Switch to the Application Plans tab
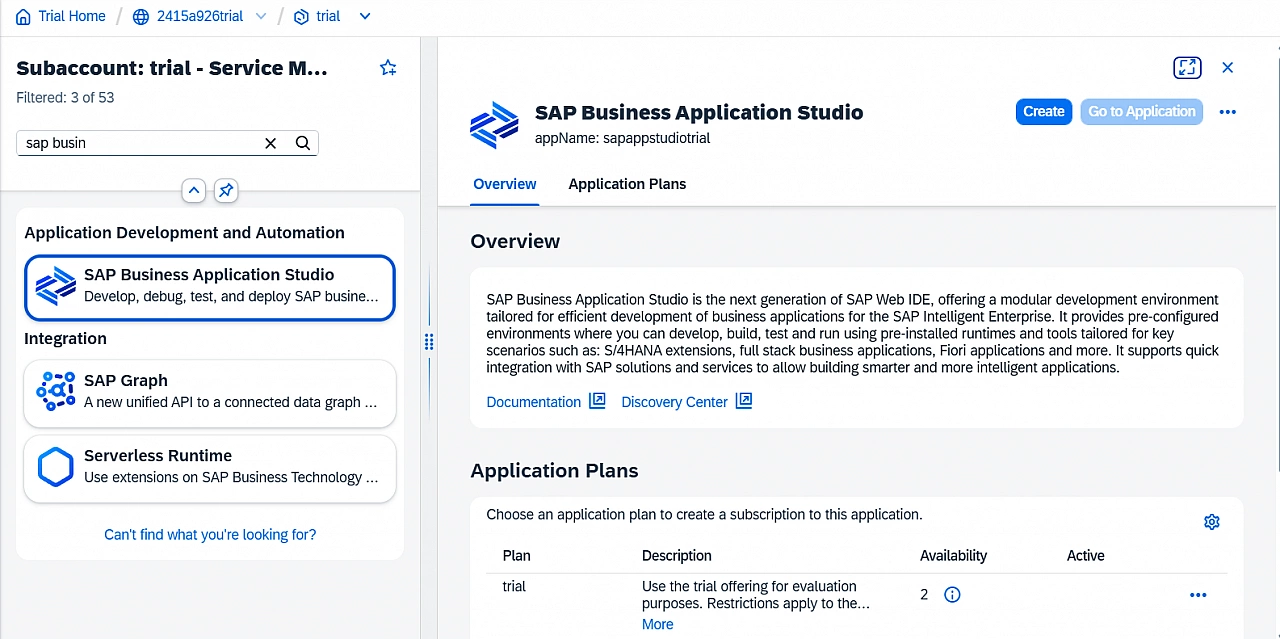The width and height of the screenshot is (1280, 639). point(627,184)
